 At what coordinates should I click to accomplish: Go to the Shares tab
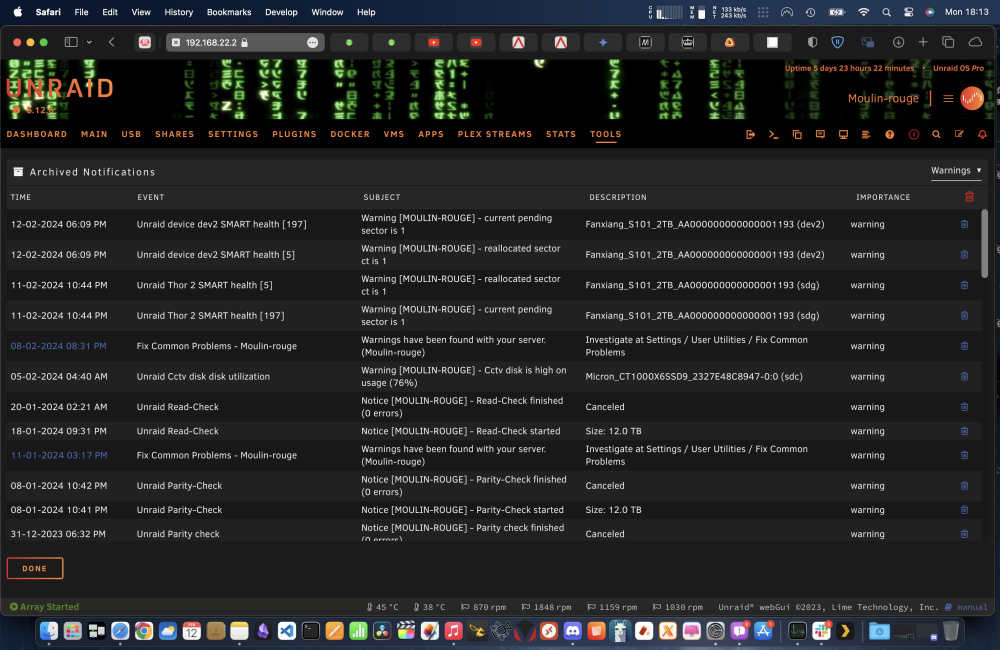click(175, 134)
